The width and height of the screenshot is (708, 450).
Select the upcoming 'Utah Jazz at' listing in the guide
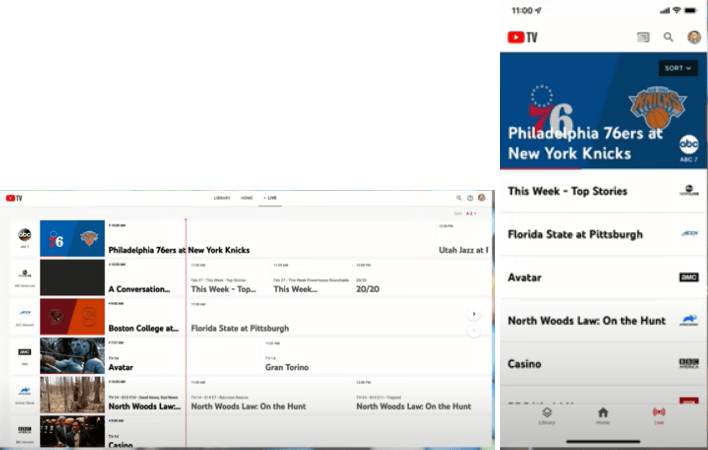point(464,250)
